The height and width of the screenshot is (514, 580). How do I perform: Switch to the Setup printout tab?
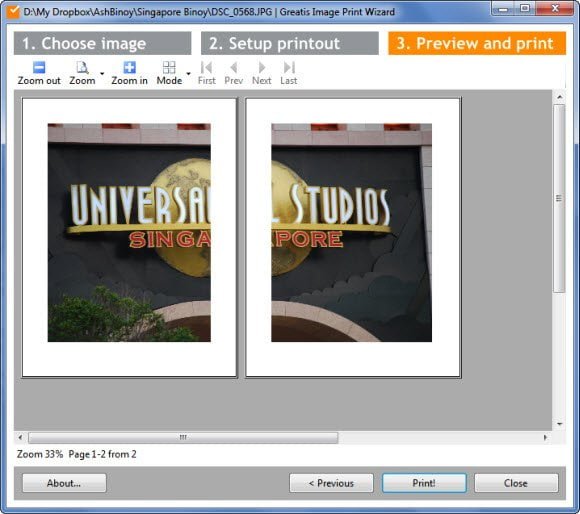290,43
